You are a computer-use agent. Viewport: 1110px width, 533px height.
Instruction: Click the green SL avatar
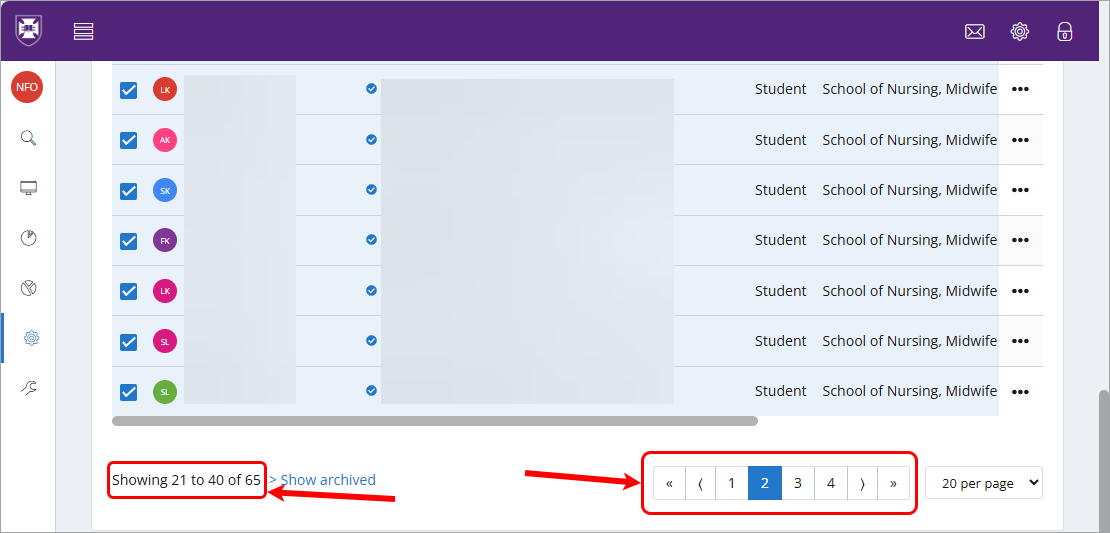(165, 391)
